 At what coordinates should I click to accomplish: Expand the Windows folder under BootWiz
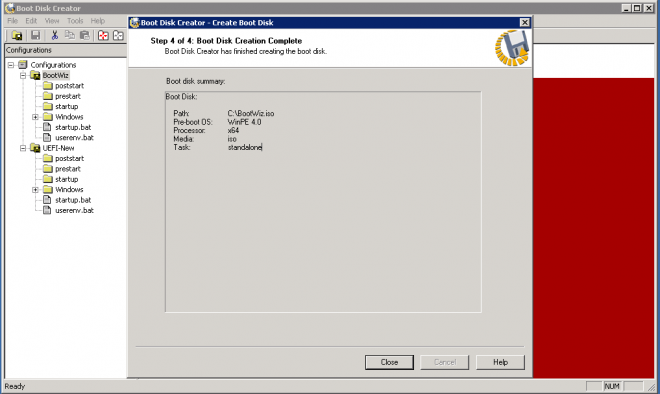coord(35,117)
